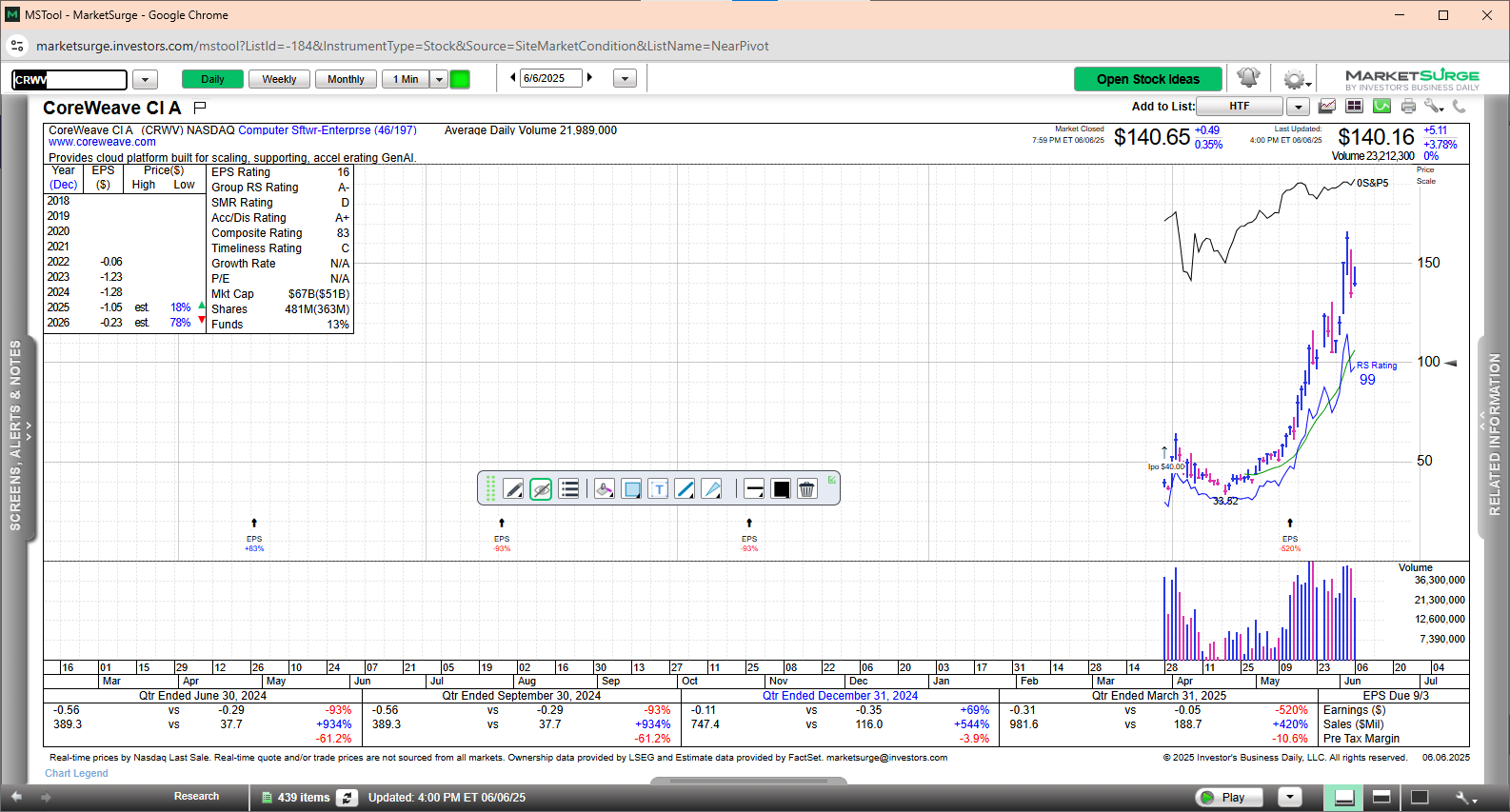Expand the intraday interval dropdown
This screenshot has width=1510, height=812.
[x=439, y=79]
